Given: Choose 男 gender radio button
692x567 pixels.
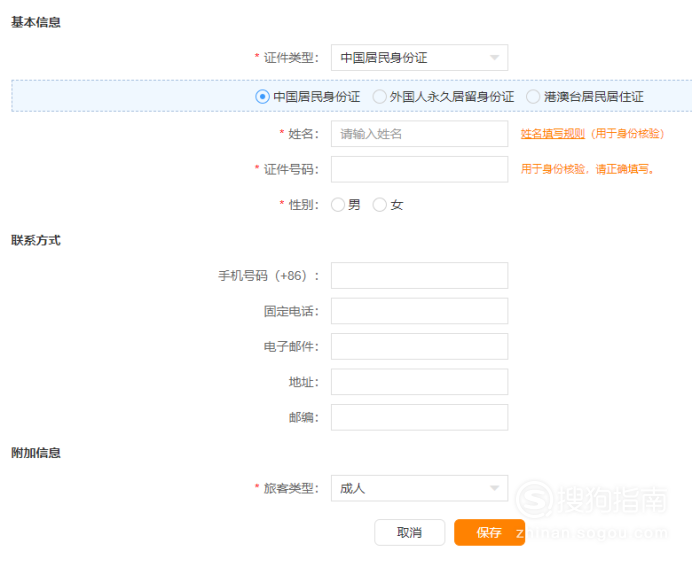Looking at the screenshot, I should pos(338,205).
